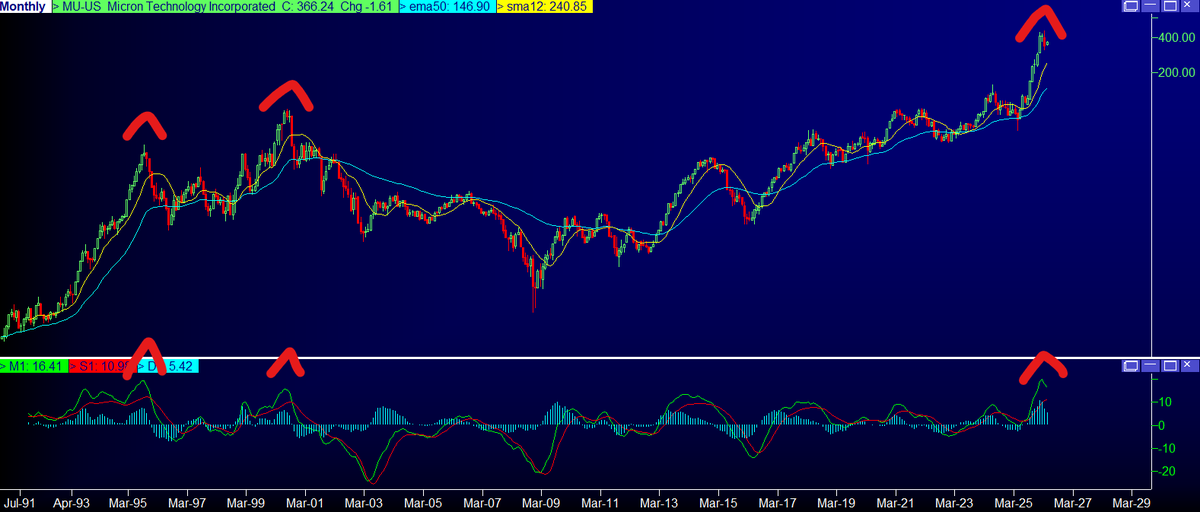Open the Monthly timeframe selector

coord(24,7)
